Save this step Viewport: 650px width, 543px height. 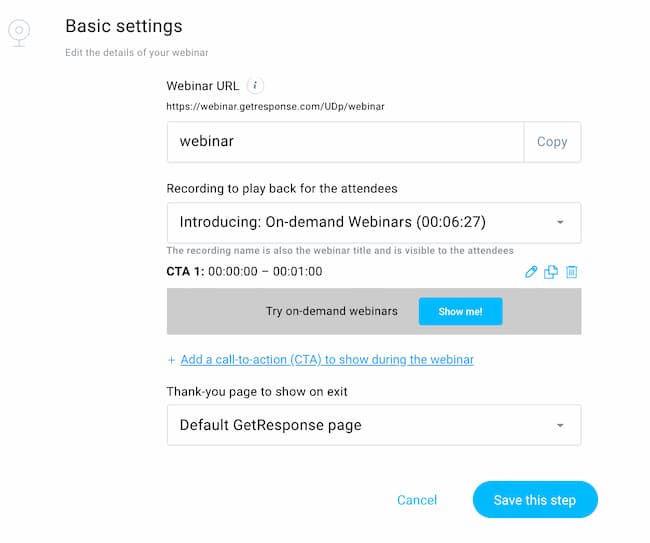click(535, 500)
